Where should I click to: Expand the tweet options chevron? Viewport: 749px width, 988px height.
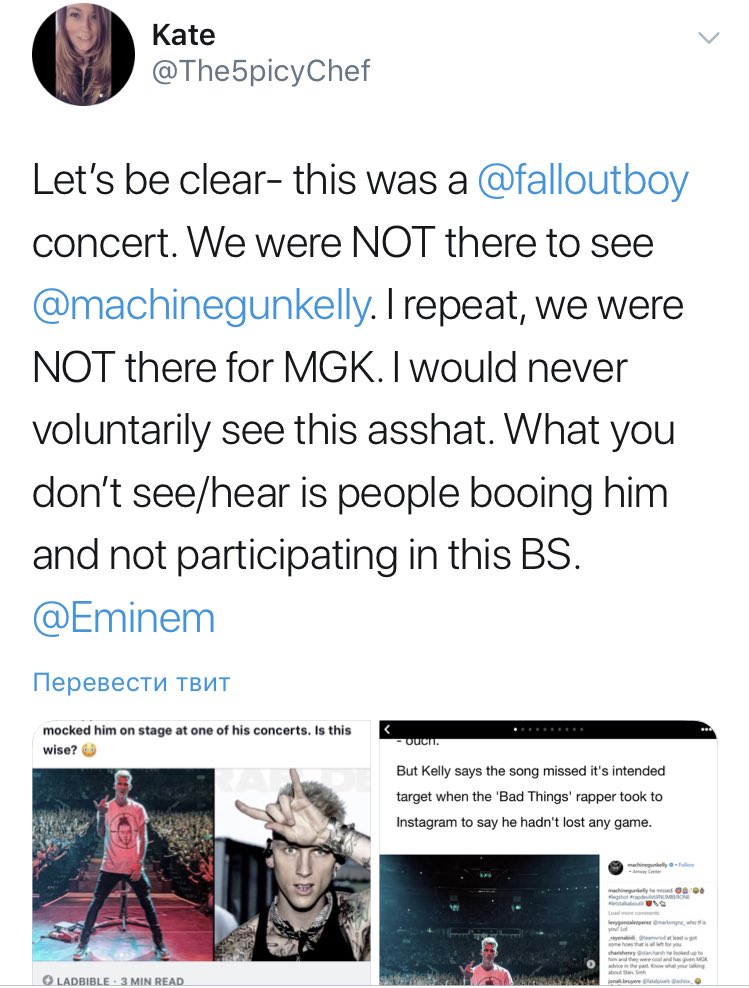coord(708,38)
